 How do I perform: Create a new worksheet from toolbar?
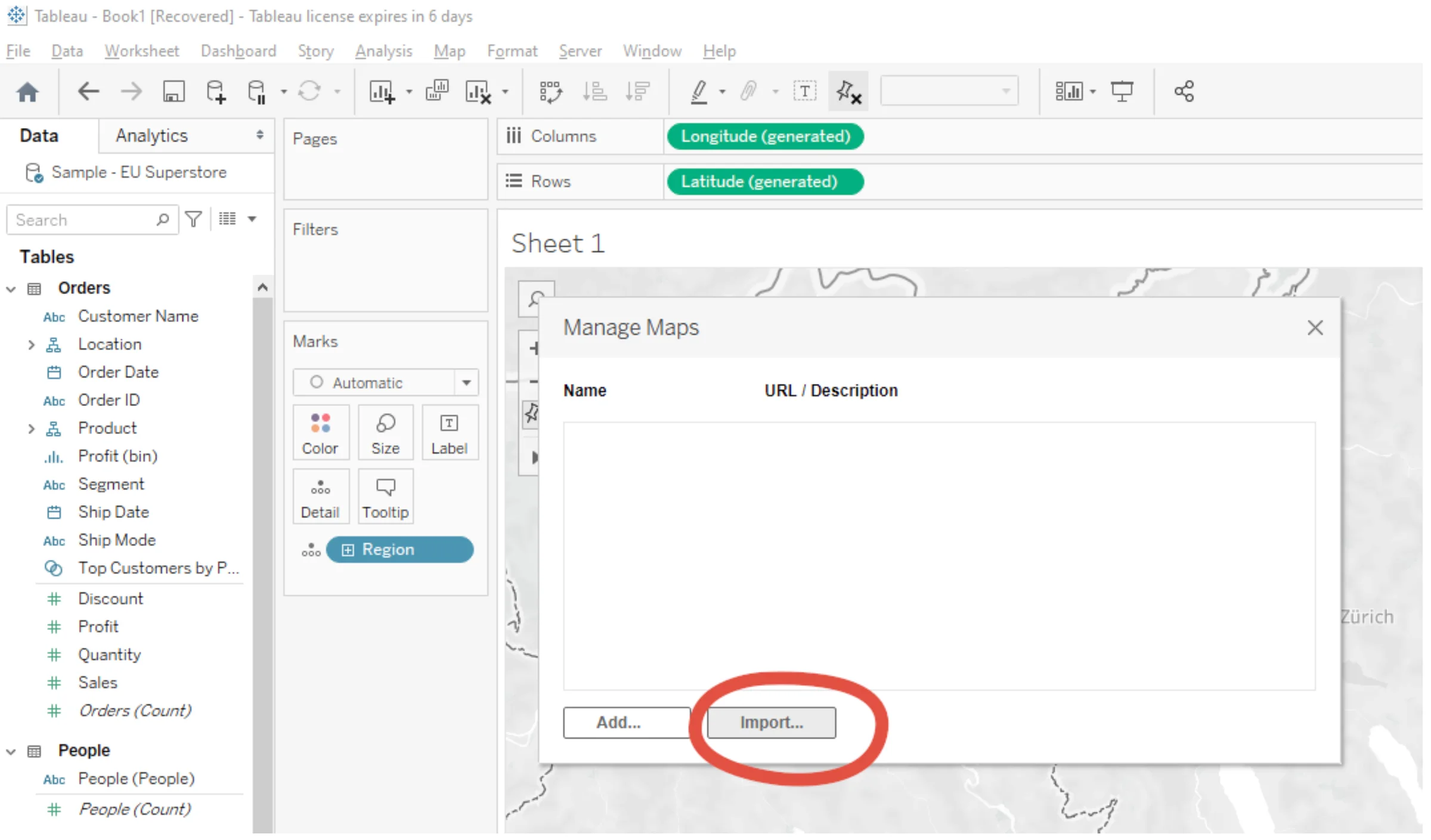tap(382, 92)
